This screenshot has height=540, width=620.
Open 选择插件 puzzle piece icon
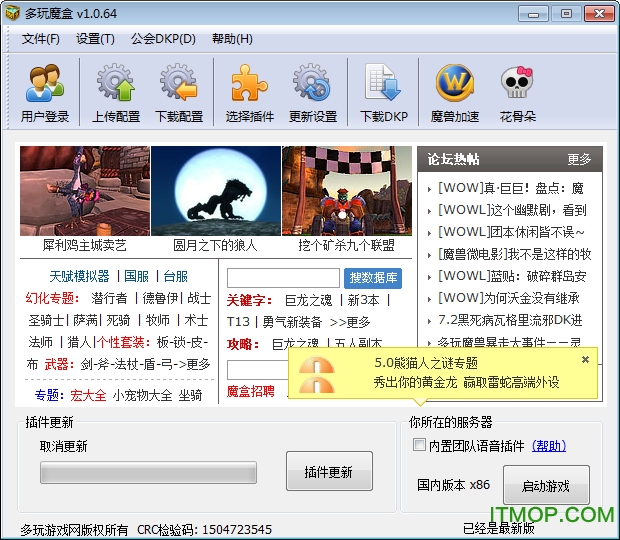coord(250,93)
